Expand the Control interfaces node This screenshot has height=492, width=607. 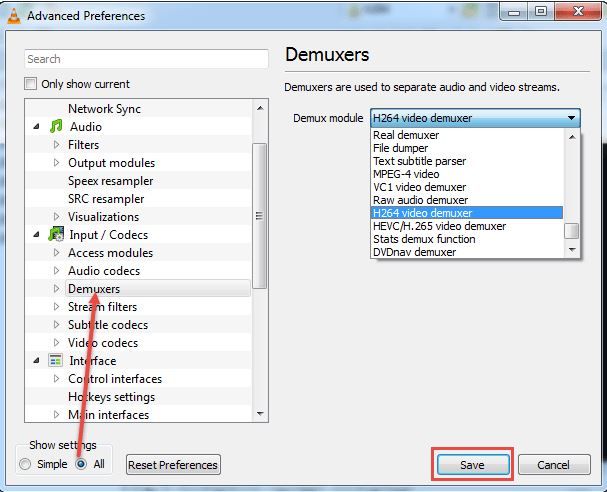click(57, 379)
